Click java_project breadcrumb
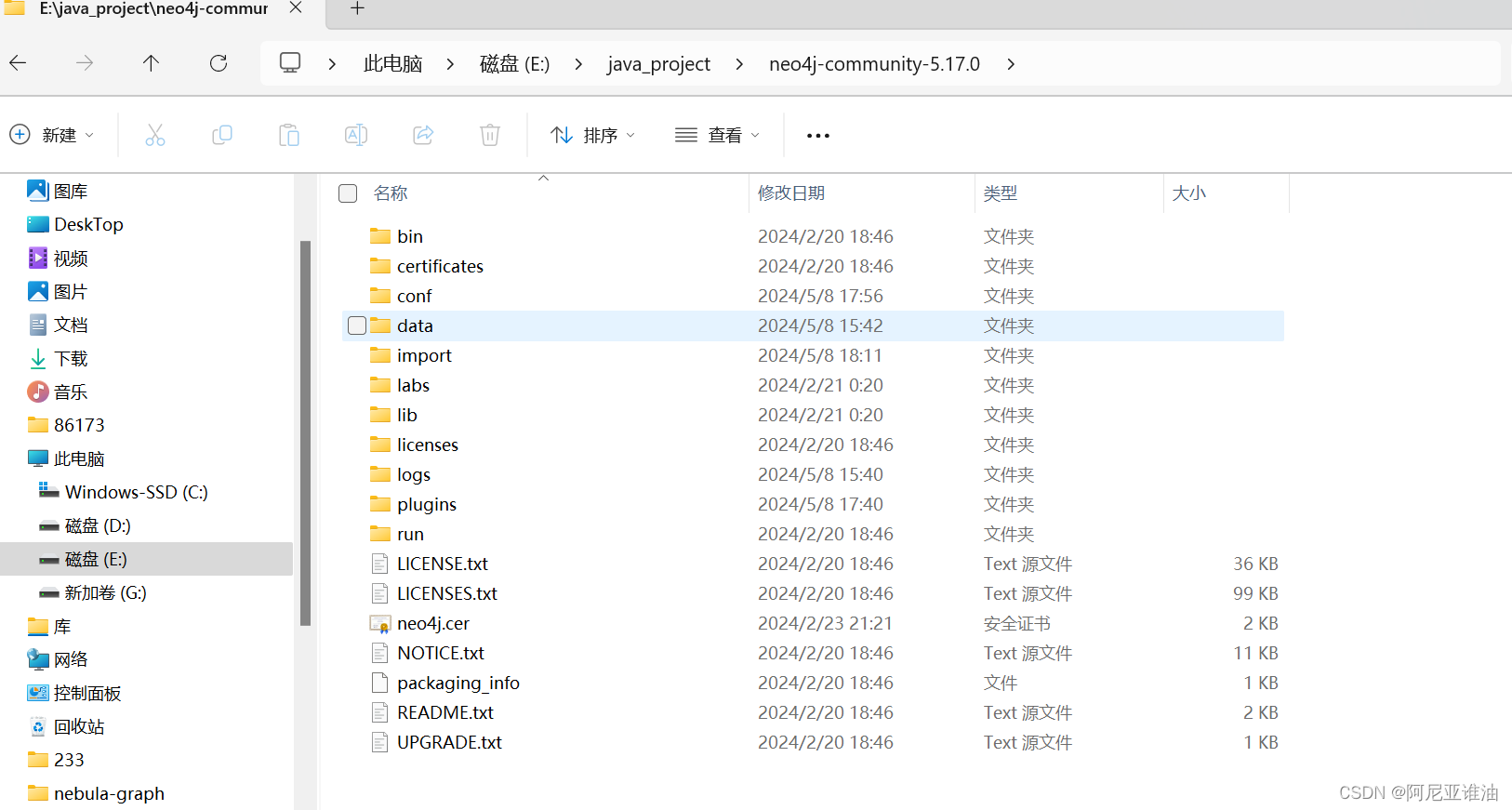The width and height of the screenshot is (1512, 810). pyautogui.click(x=658, y=64)
